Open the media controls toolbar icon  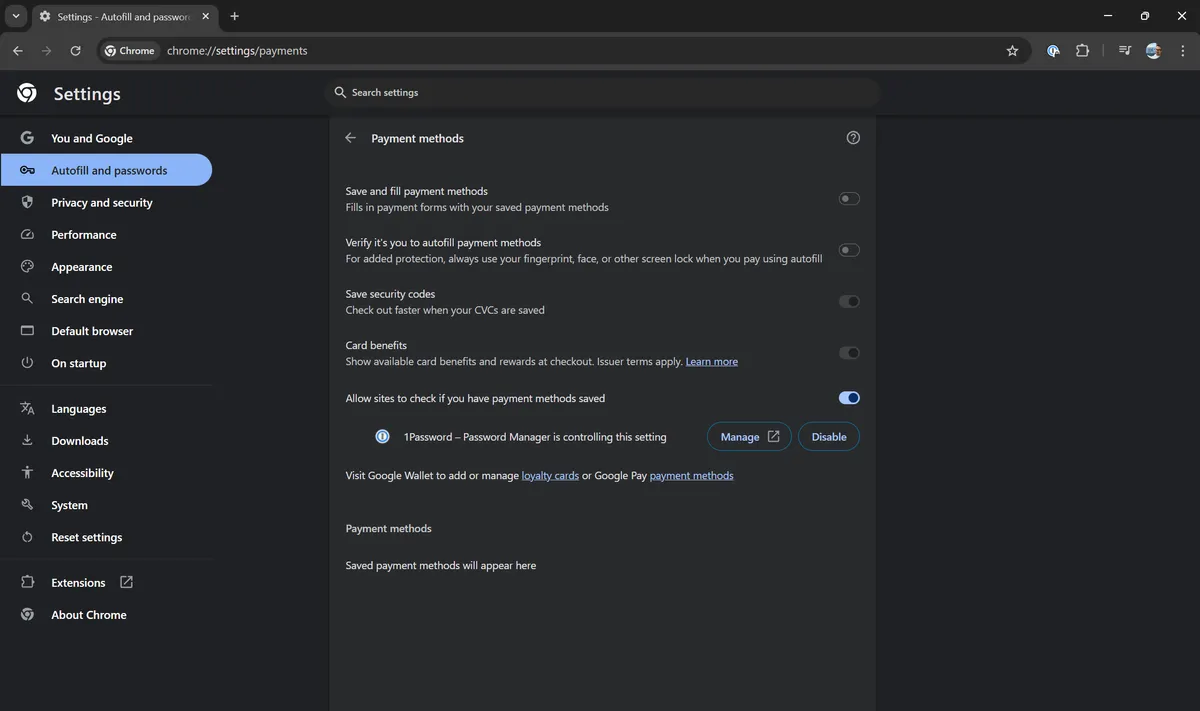(1125, 51)
